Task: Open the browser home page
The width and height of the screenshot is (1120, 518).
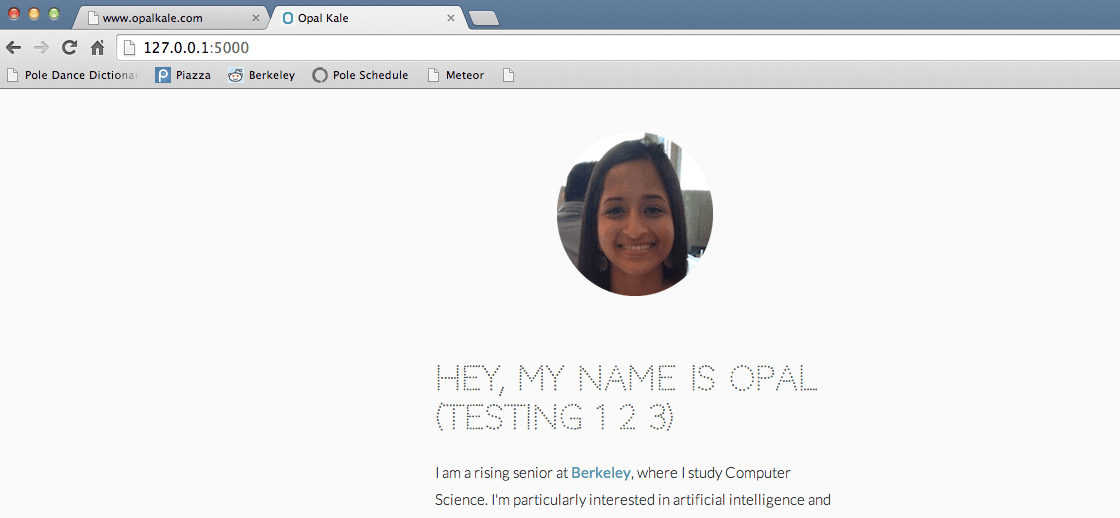Action: tap(98, 48)
